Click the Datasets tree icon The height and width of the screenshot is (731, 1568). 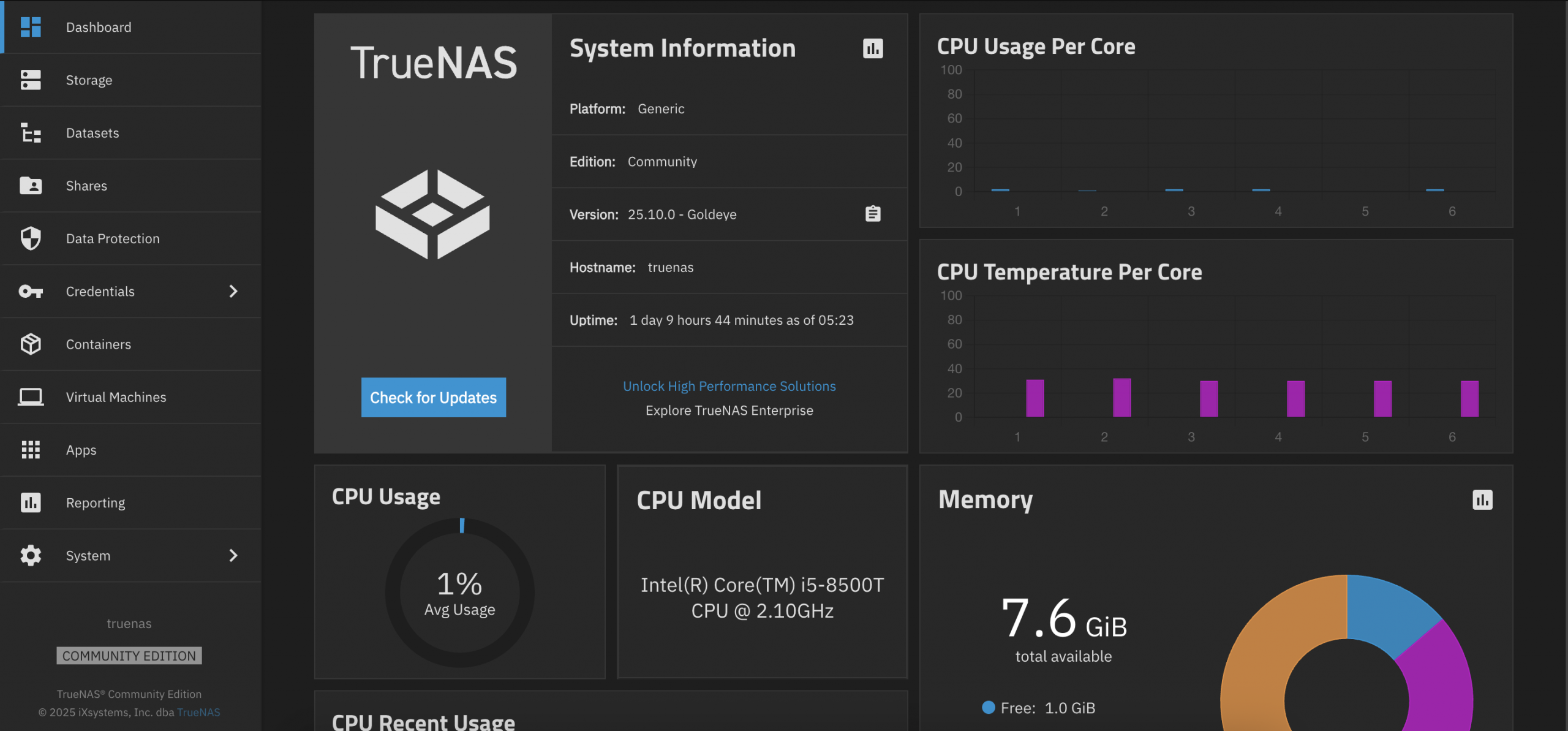pos(31,133)
